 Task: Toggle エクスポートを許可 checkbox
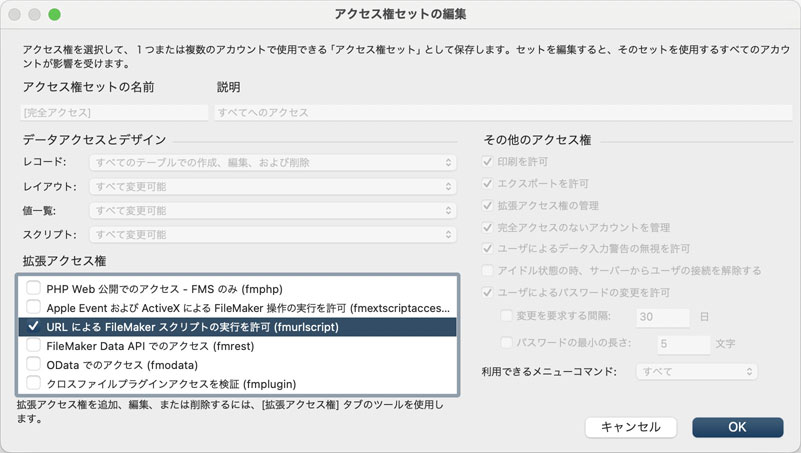coord(487,183)
